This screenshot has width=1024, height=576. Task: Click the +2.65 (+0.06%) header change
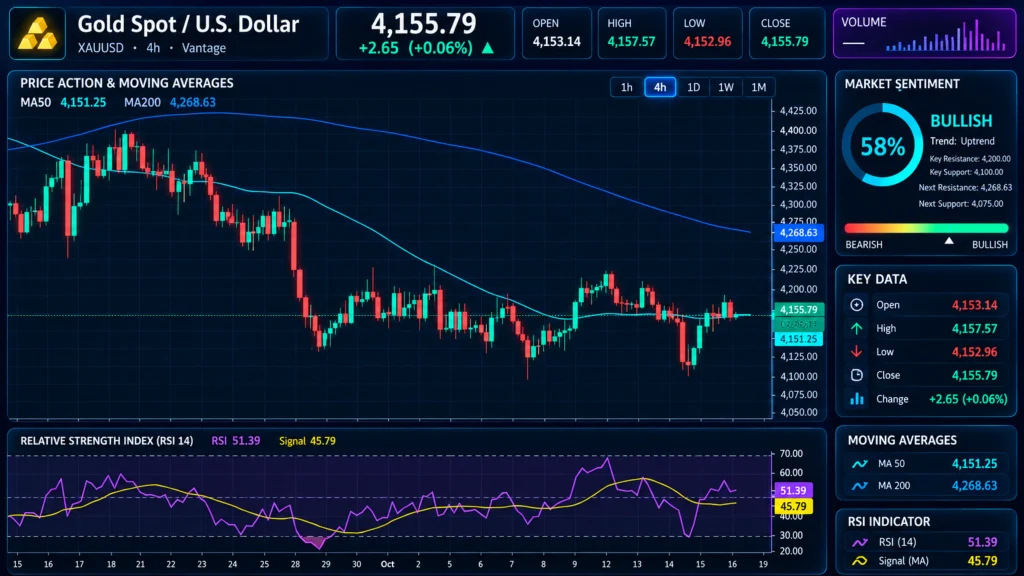click(x=415, y=48)
